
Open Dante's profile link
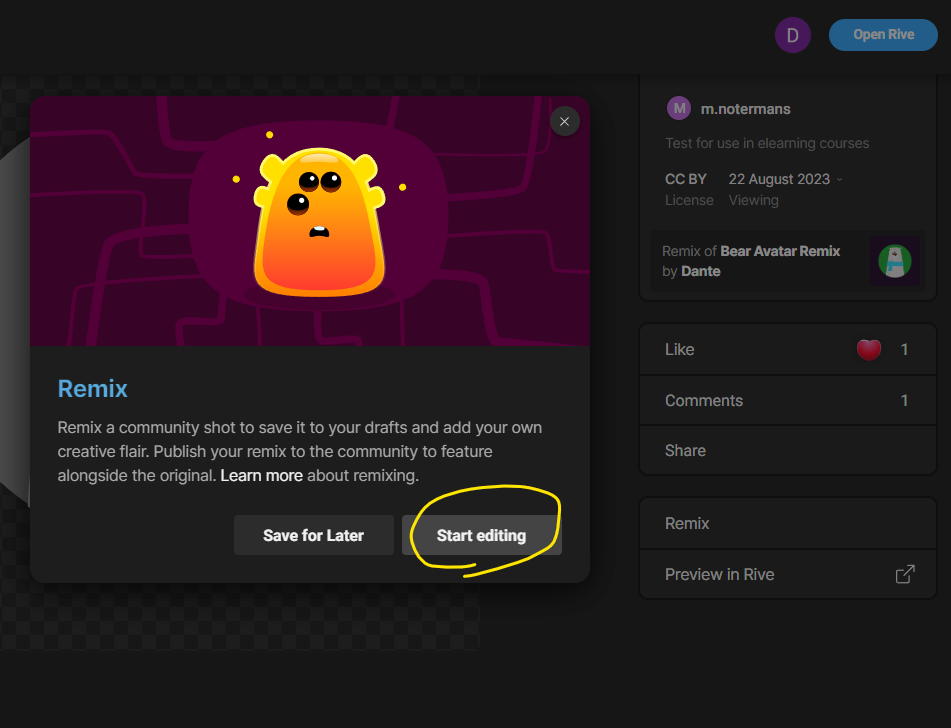(701, 271)
